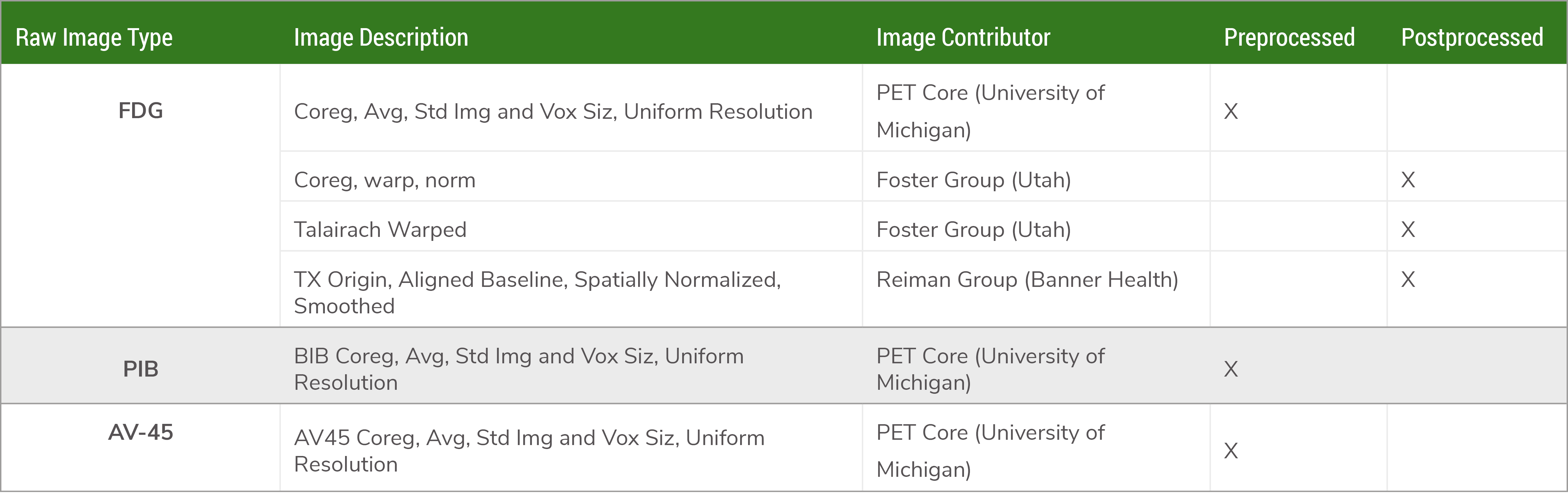The height and width of the screenshot is (498, 1568).
Task: Click Foster Group (Utah) in Talairach row
Action: [973, 230]
